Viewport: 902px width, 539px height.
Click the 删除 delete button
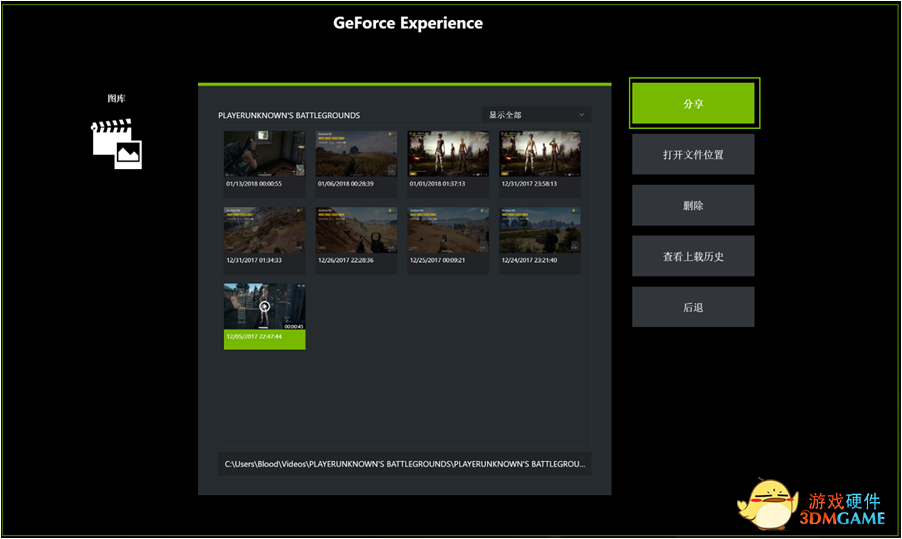(693, 205)
